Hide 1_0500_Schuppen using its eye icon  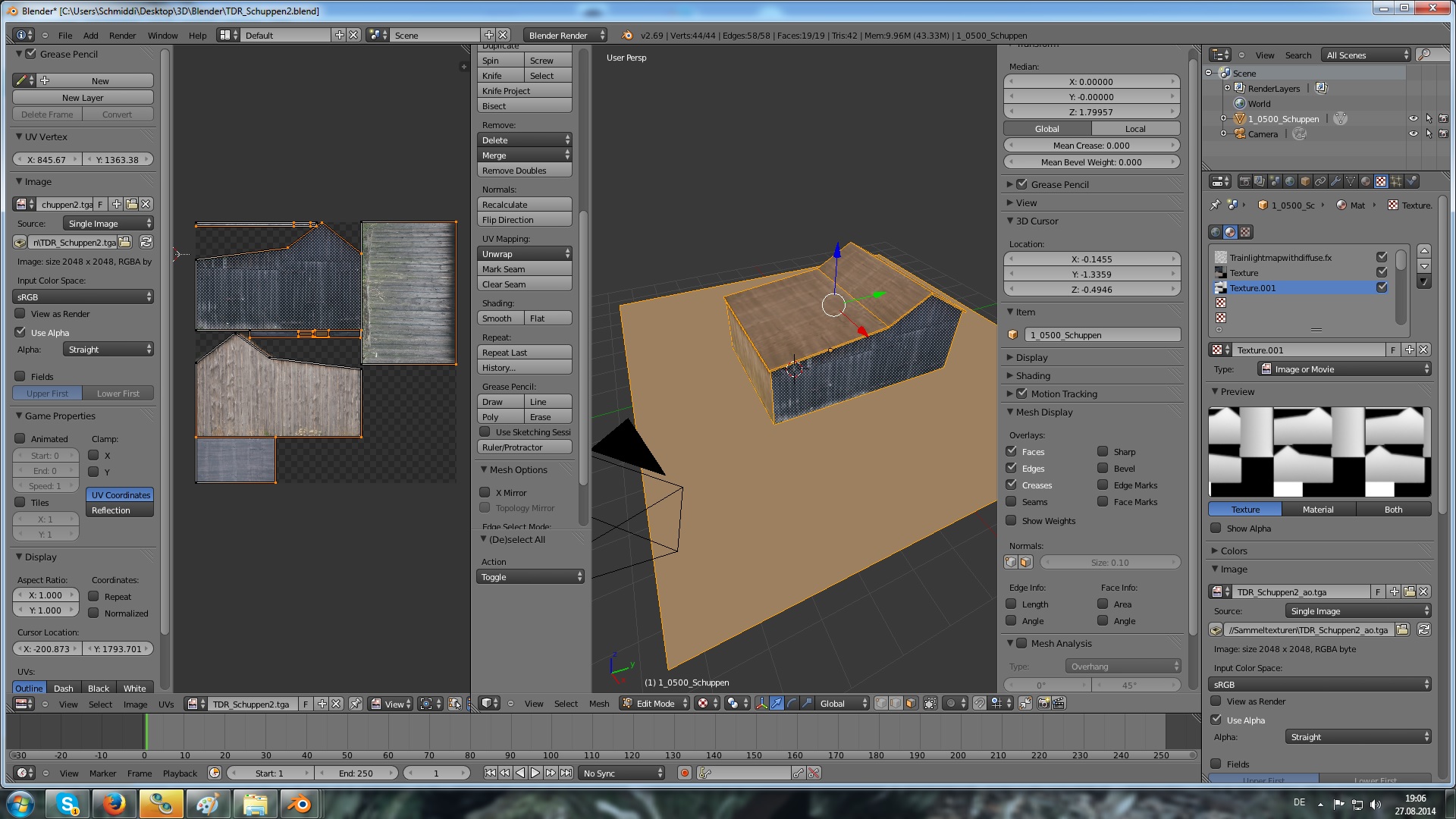click(x=1413, y=119)
